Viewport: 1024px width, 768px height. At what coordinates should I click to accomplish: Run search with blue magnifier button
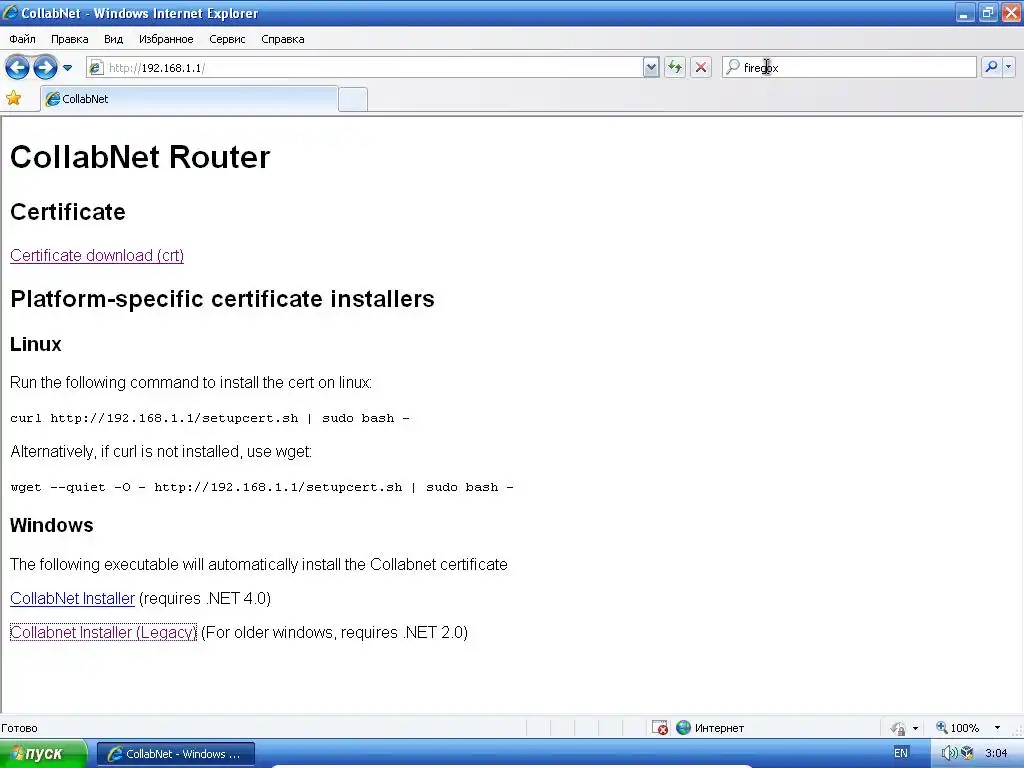click(x=991, y=67)
